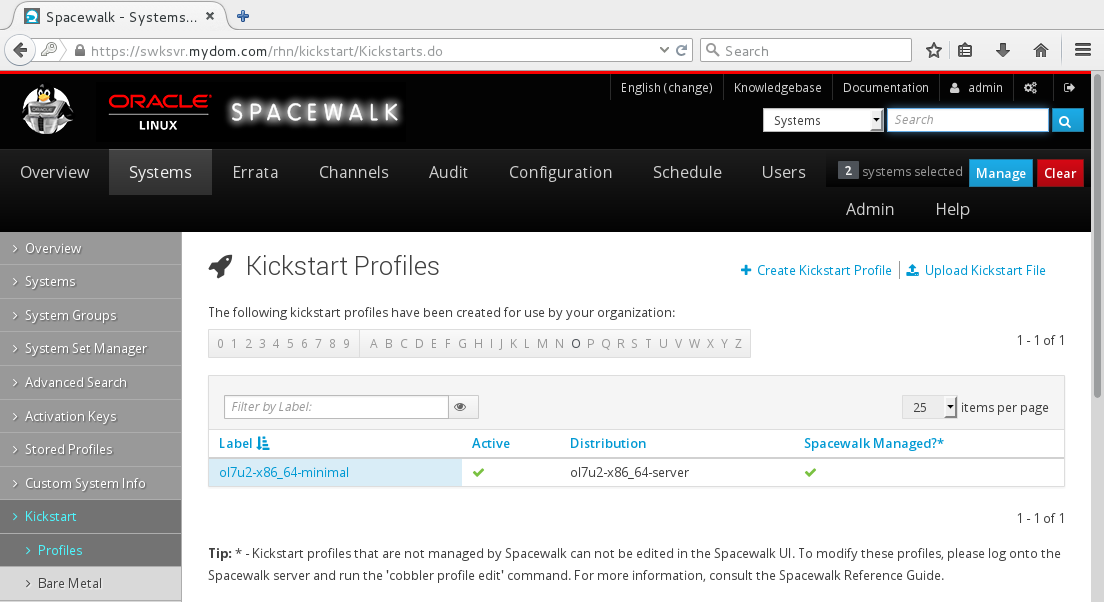The width and height of the screenshot is (1104, 602).
Task: Bookmark this page with the star icon
Action: (934, 50)
